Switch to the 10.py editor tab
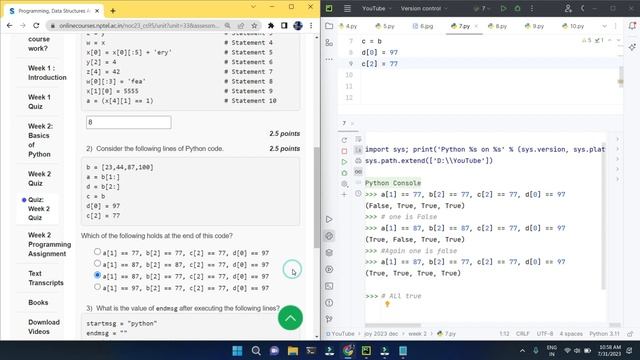The height and width of the screenshot is (360, 640). (573, 26)
